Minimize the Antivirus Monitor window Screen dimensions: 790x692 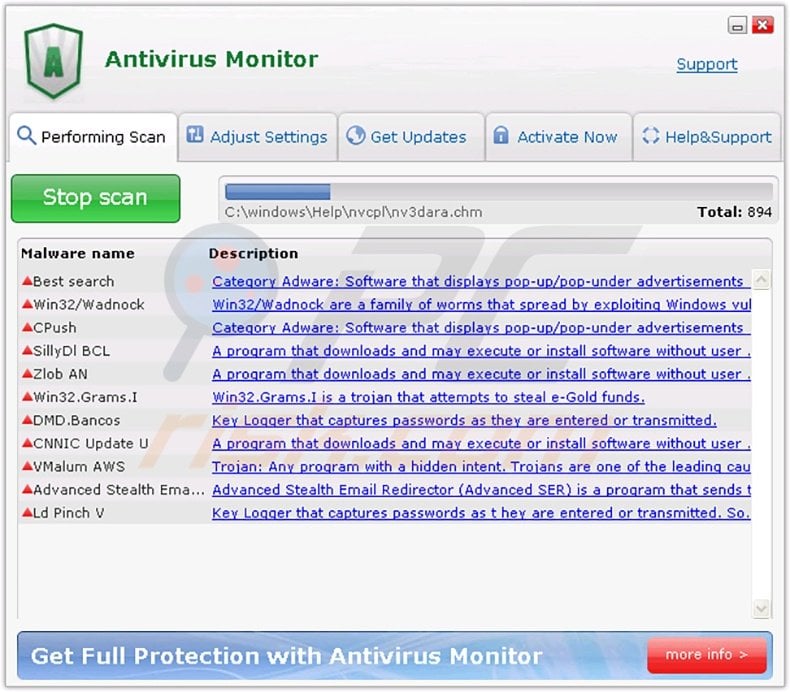click(x=737, y=25)
